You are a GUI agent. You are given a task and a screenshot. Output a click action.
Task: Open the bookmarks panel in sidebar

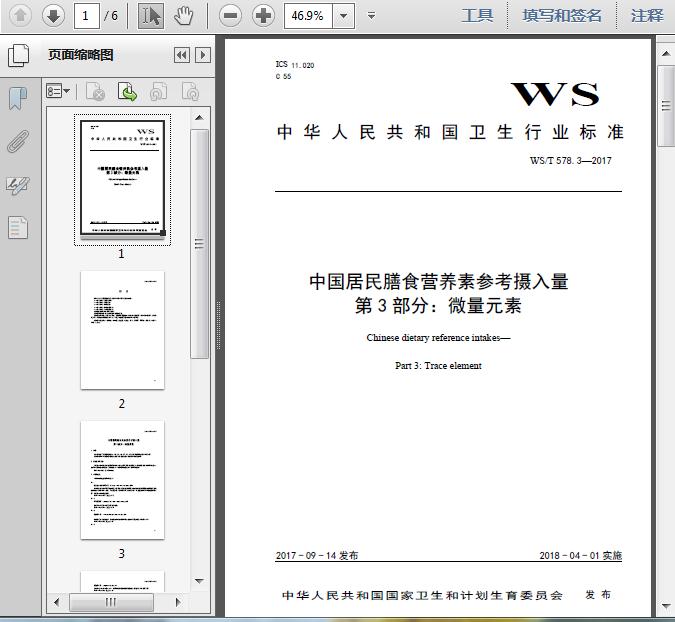[18, 98]
